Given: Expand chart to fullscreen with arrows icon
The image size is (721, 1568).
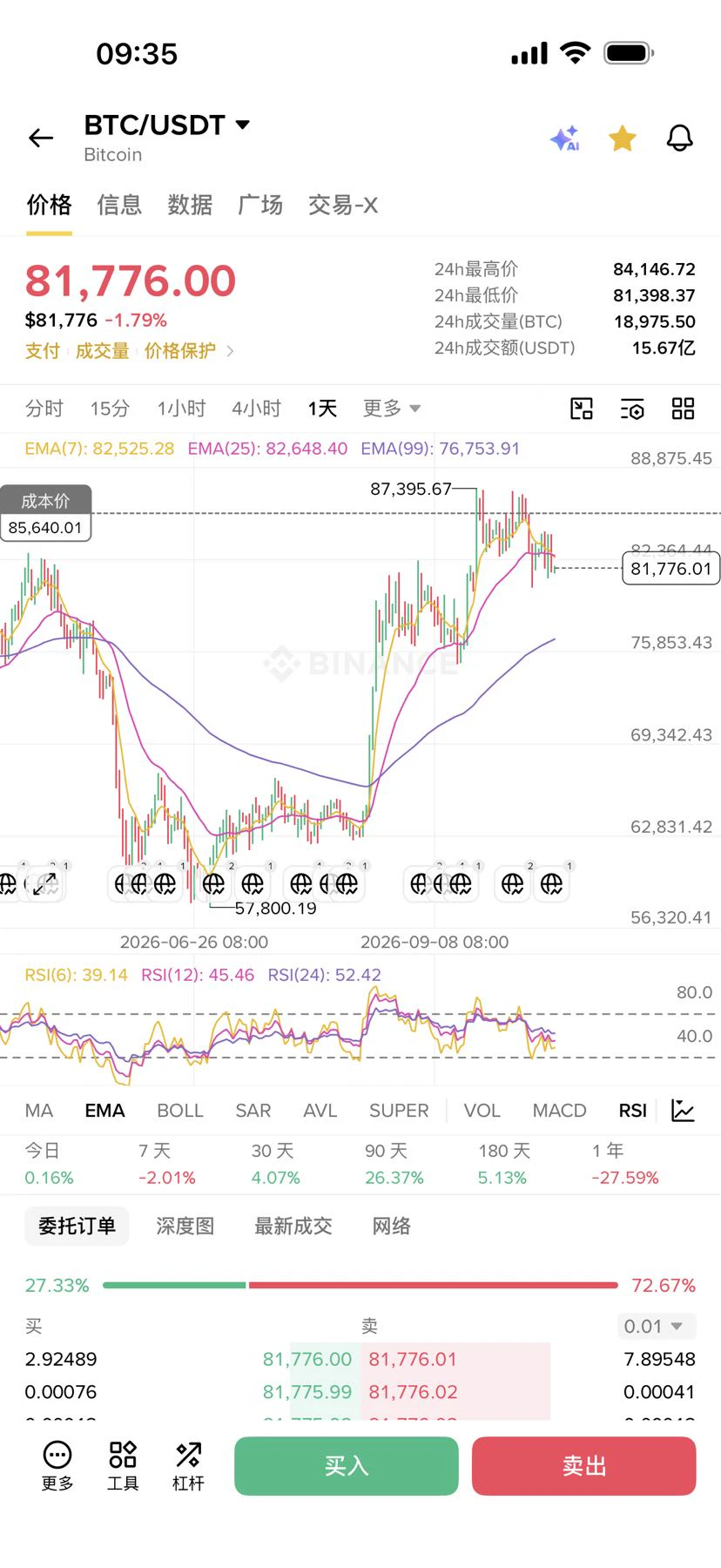Looking at the screenshot, I should point(44,884).
